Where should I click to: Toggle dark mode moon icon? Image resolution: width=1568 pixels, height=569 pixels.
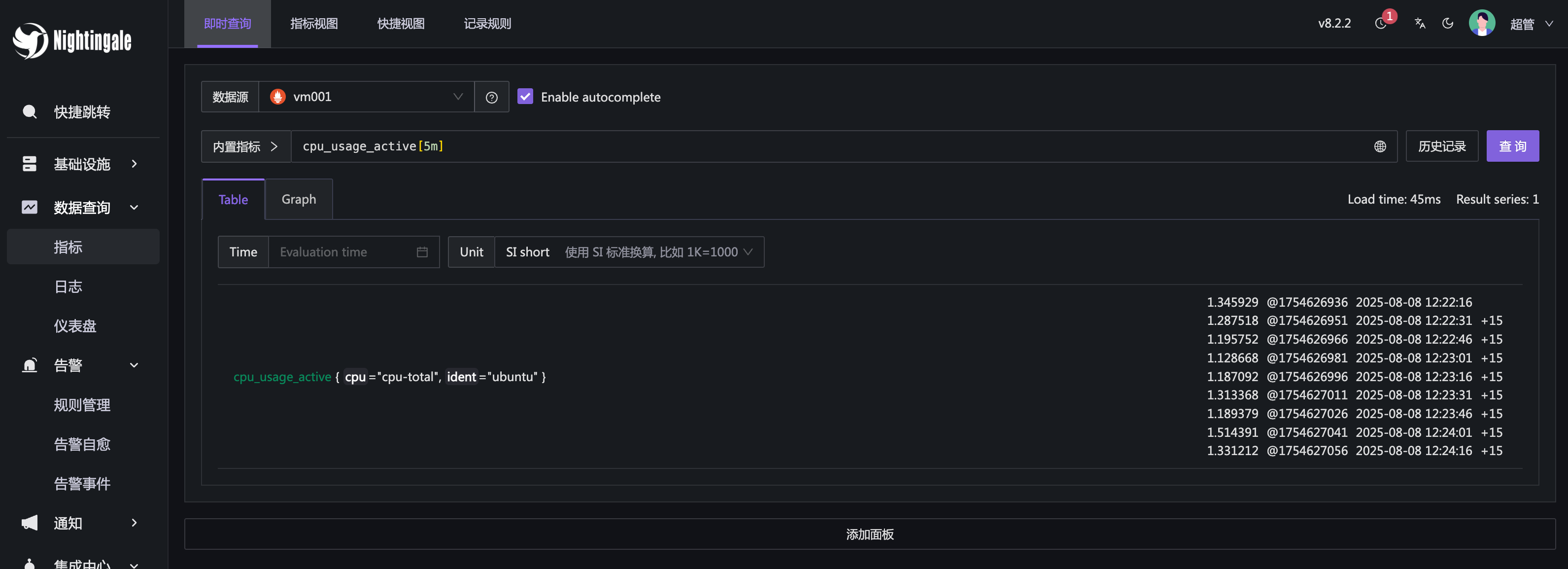1448,24
